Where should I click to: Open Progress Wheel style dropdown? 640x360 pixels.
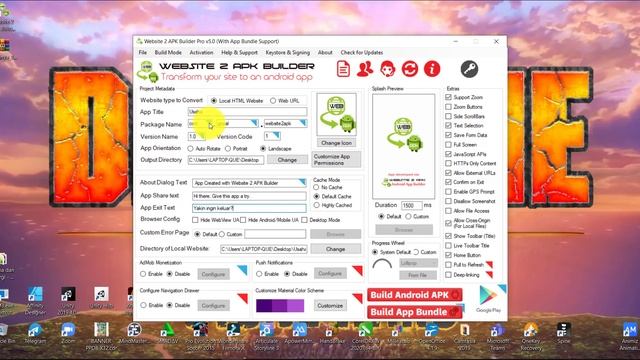pyautogui.click(x=418, y=263)
